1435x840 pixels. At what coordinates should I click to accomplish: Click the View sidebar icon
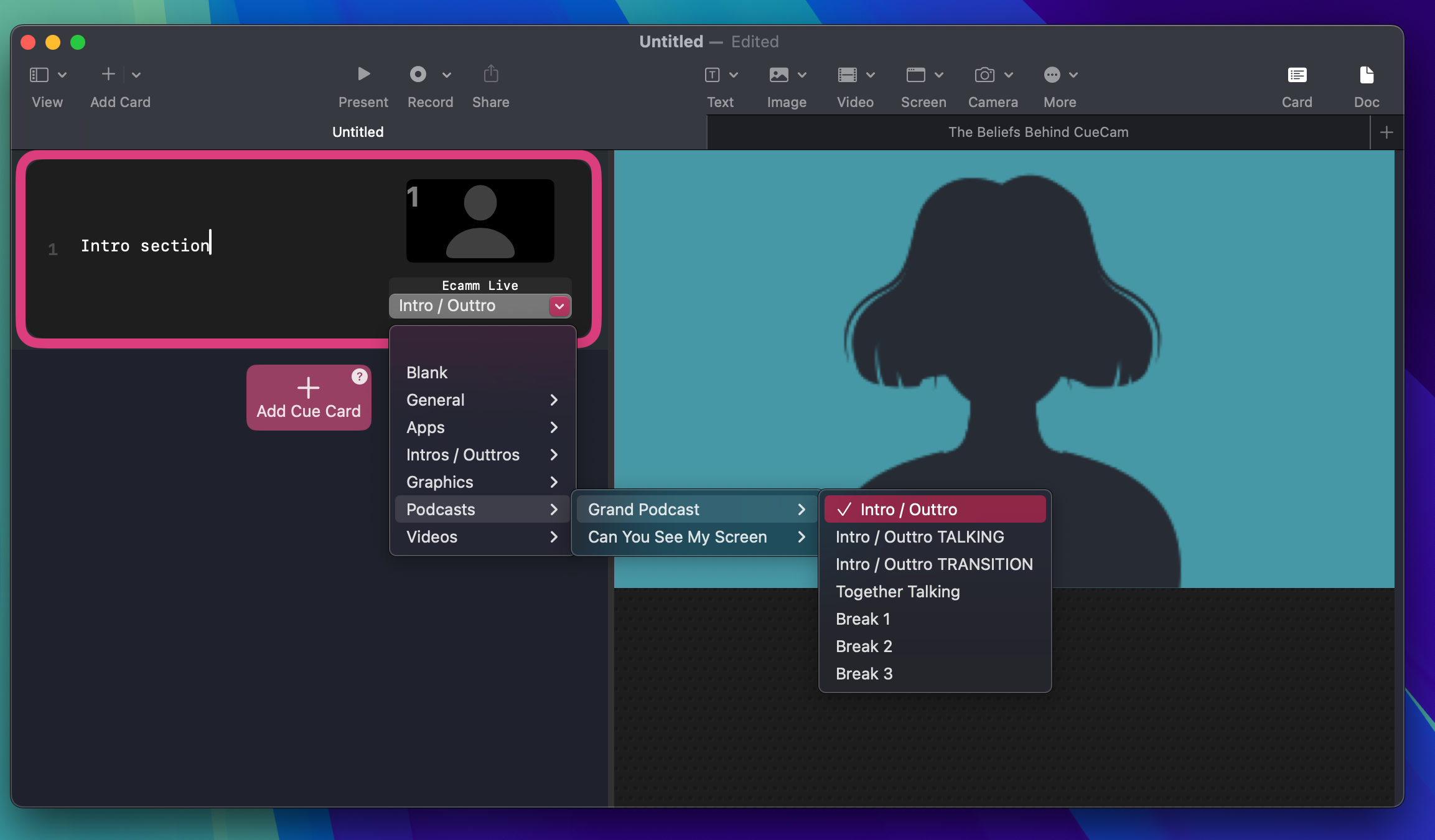click(x=39, y=75)
